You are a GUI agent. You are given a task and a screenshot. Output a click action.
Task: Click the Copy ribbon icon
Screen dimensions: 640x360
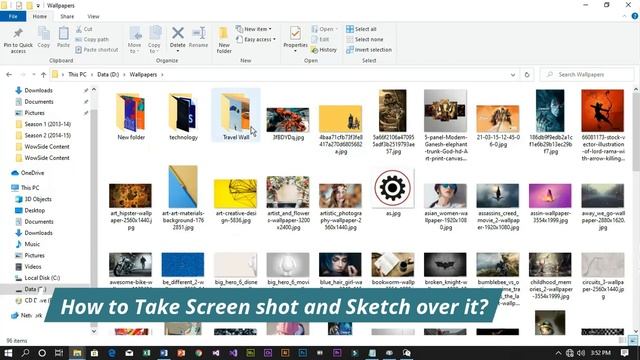[44, 37]
